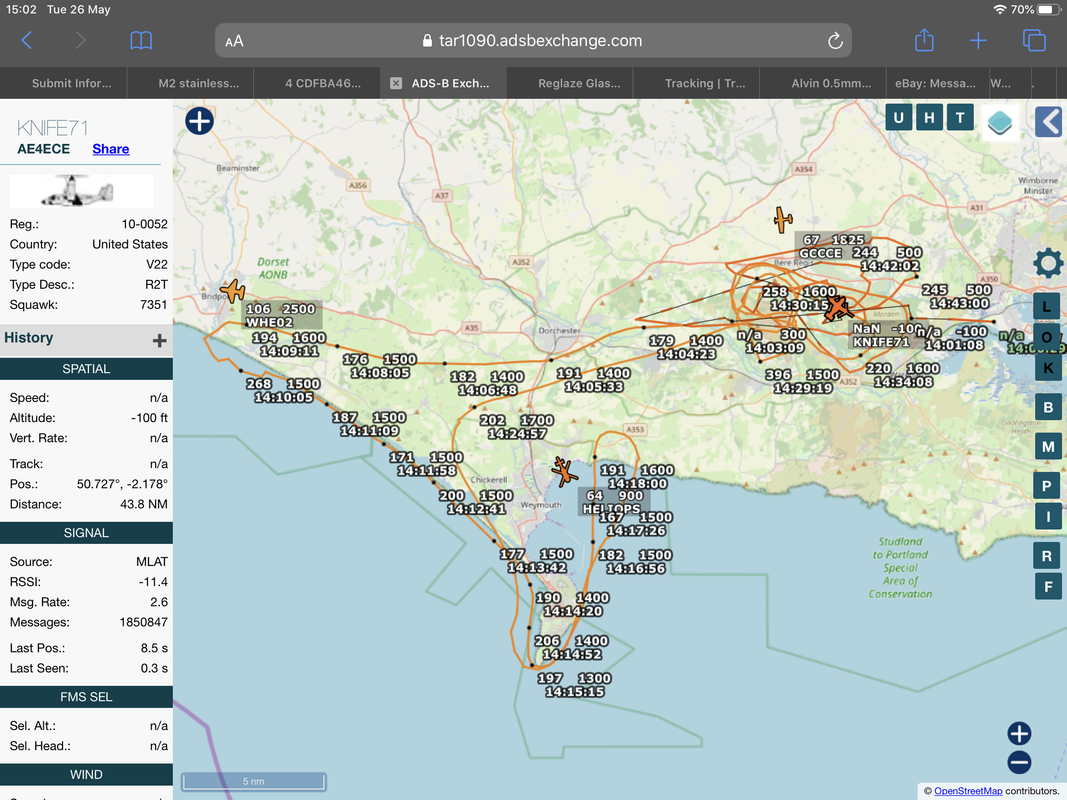Viewport: 1067px width, 800px height.
Task: Tap the 15:02 clock in status bar
Action: (x=21, y=10)
